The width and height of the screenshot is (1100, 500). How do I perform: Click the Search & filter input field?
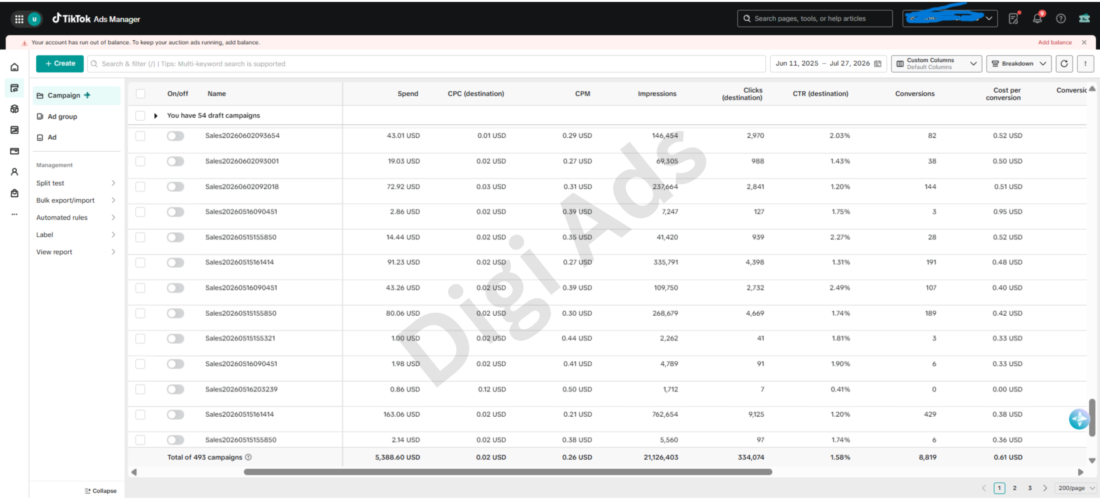pos(427,64)
